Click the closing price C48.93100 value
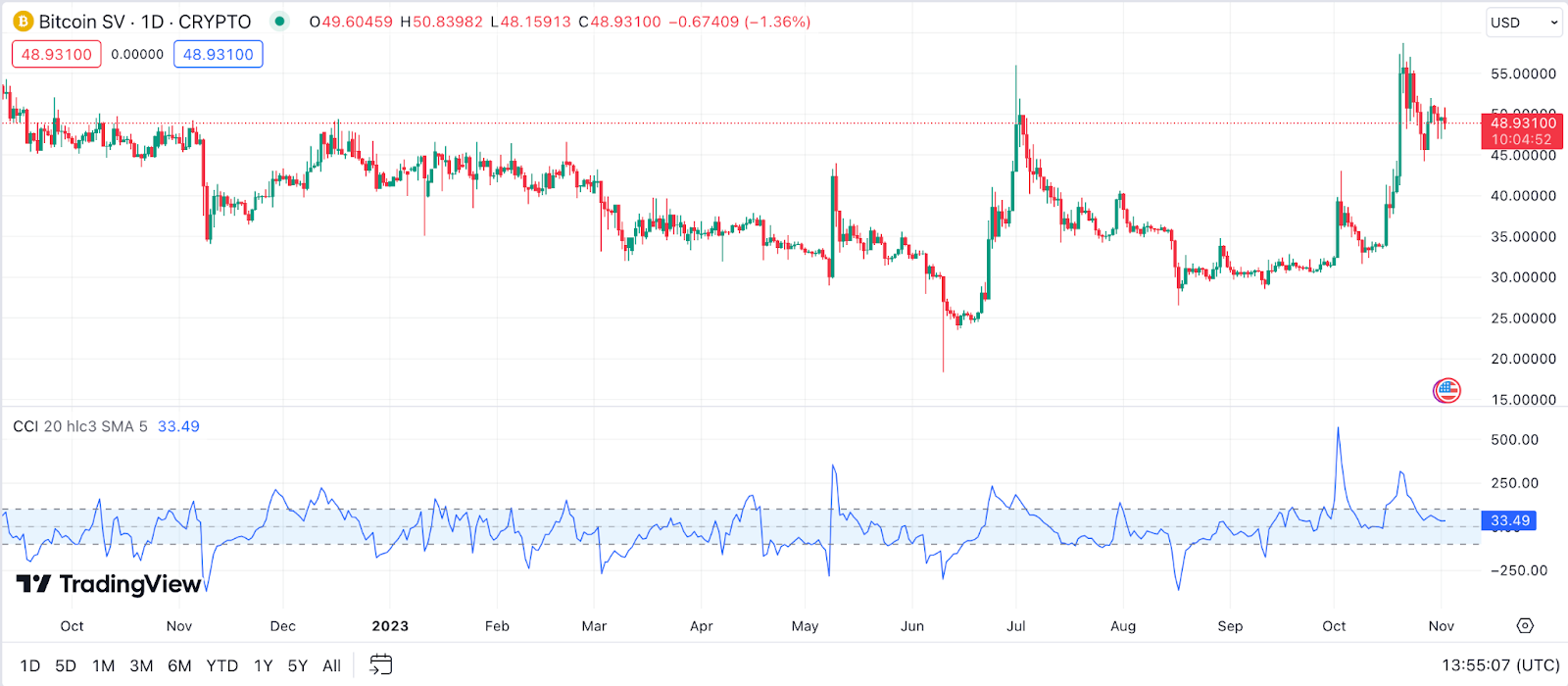The height and width of the screenshot is (686, 1568). 619,22
